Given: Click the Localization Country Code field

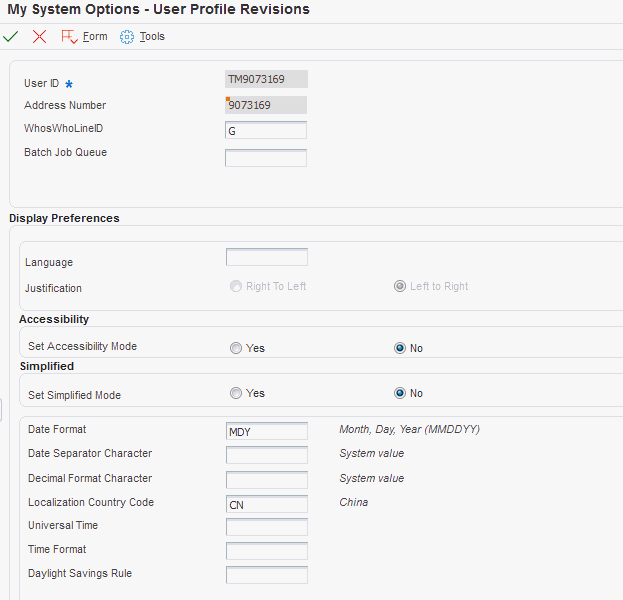Looking at the screenshot, I should click(267, 504).
